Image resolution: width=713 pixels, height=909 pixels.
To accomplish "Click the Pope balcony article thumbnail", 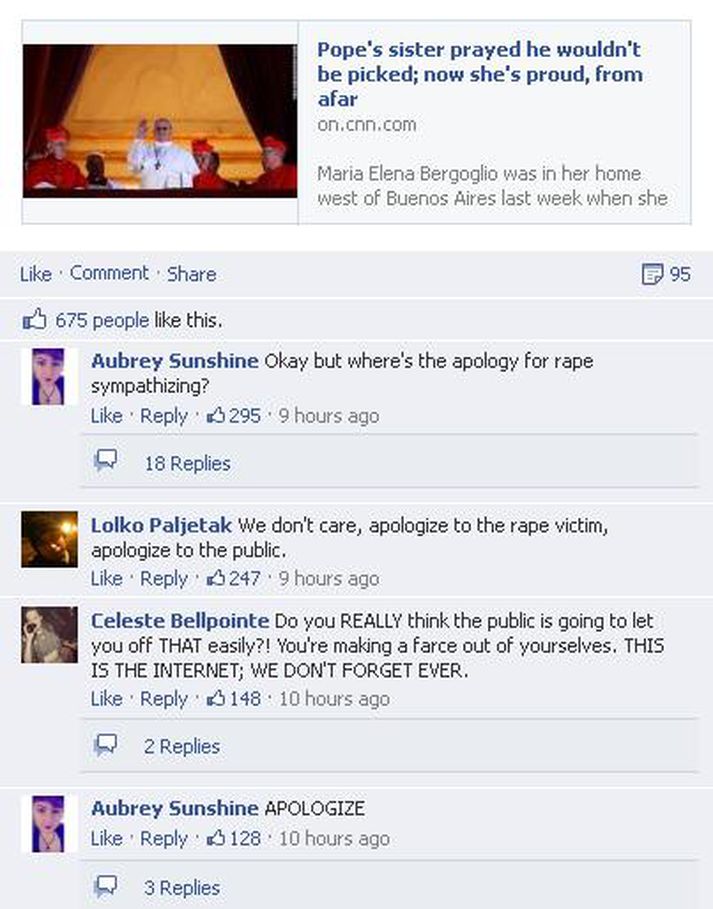I will click(160, 121).
